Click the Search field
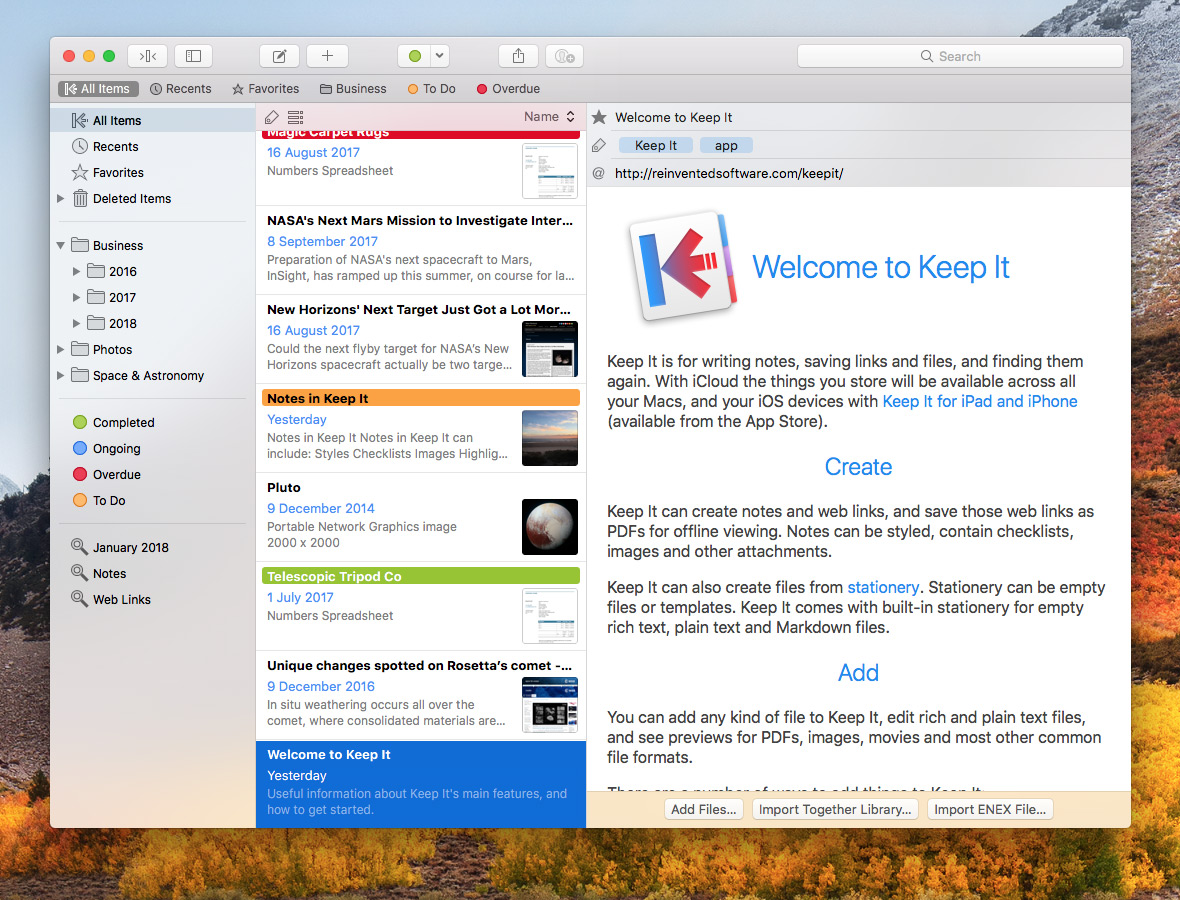Viewport: 1180px width, 900px height. 960,56
